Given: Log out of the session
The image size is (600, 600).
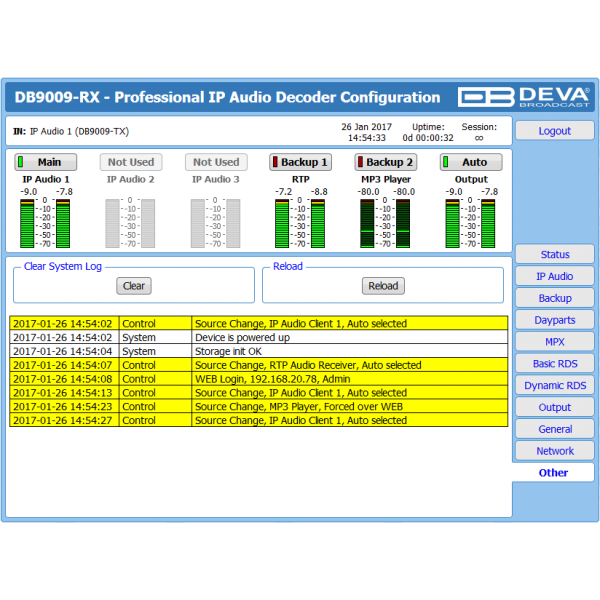Looking at the screenshot, I should tap(554, 131).
